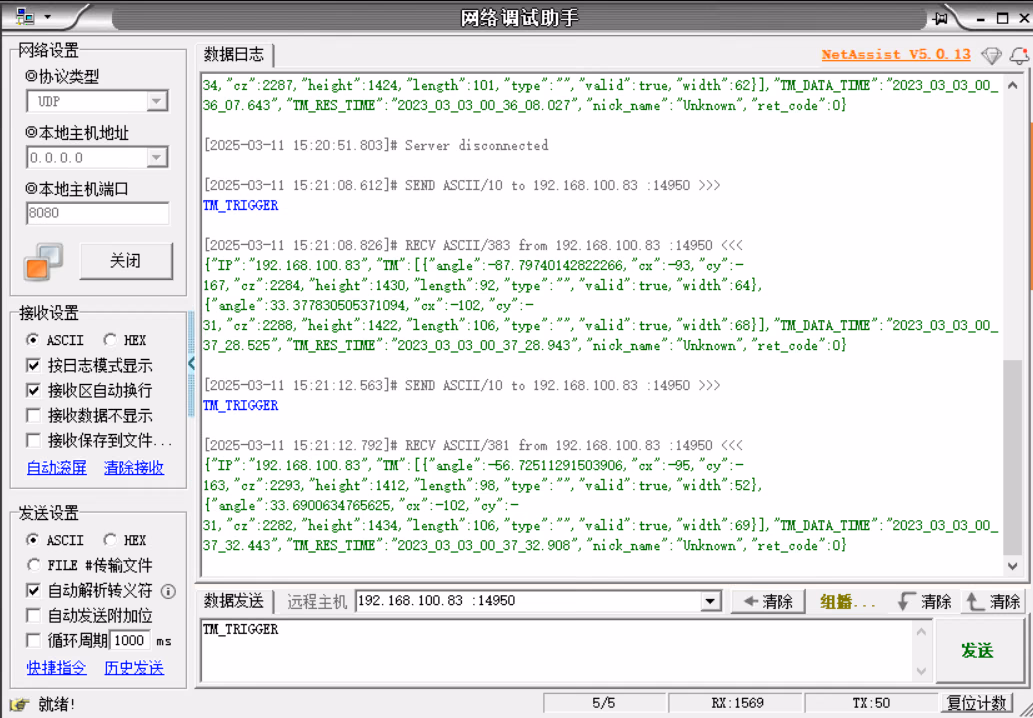1033x718 pixels.
Task: Click the Server disconnected log line
Action: coord(376,145)
